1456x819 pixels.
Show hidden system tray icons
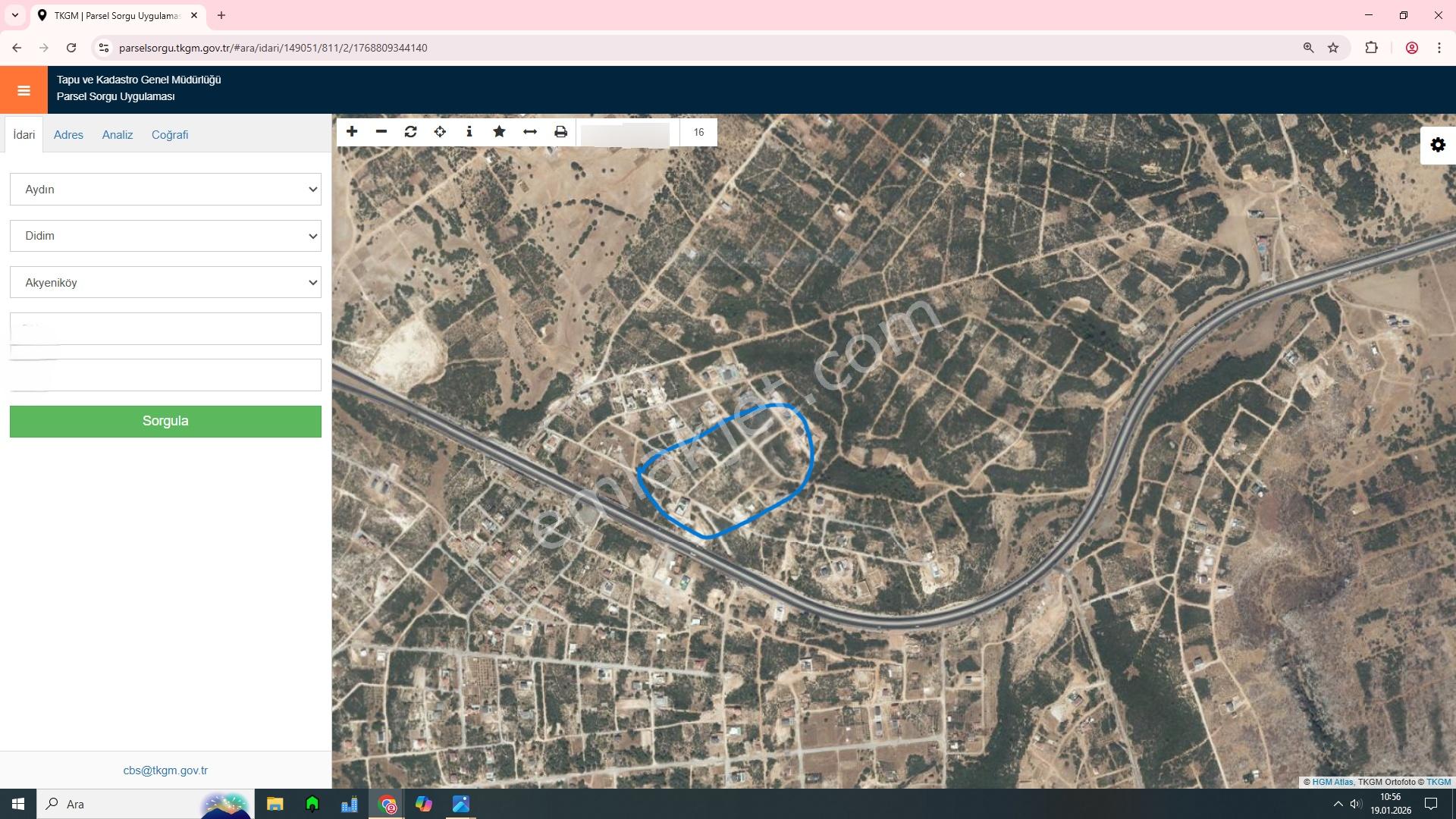(1338, 804)
